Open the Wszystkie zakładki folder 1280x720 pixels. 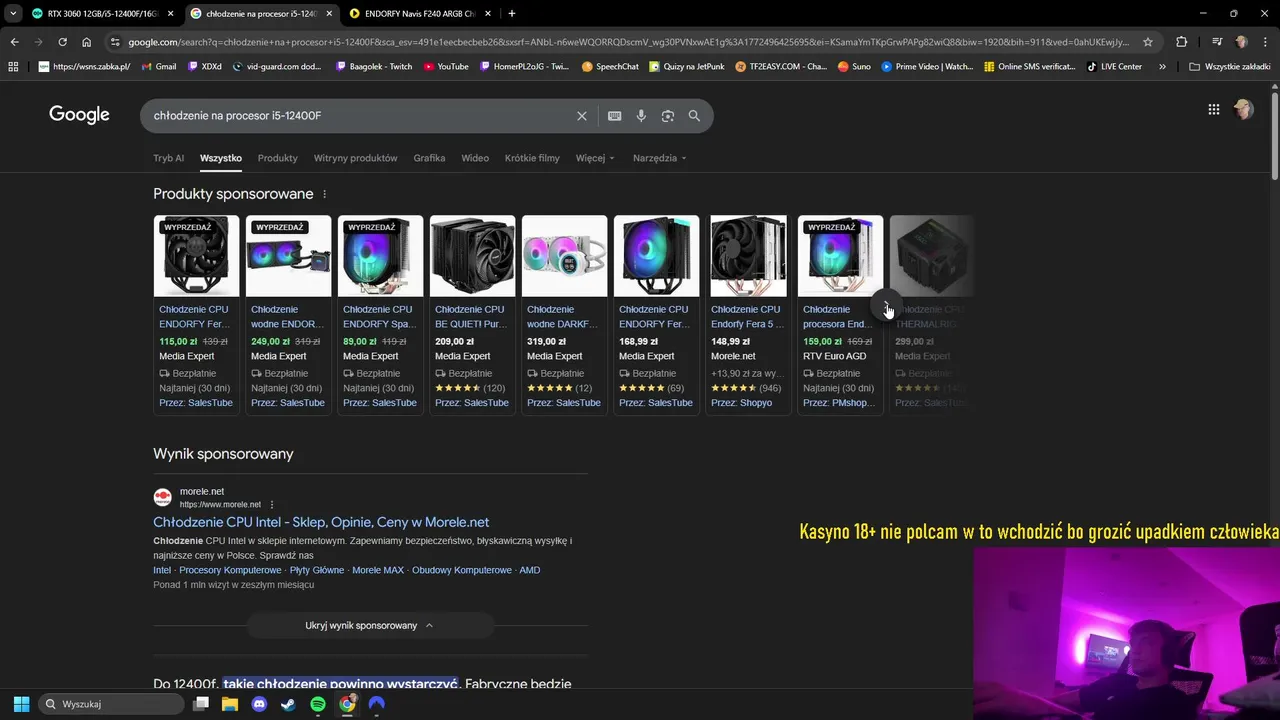pyautogui.click(x=1231, y=66)
